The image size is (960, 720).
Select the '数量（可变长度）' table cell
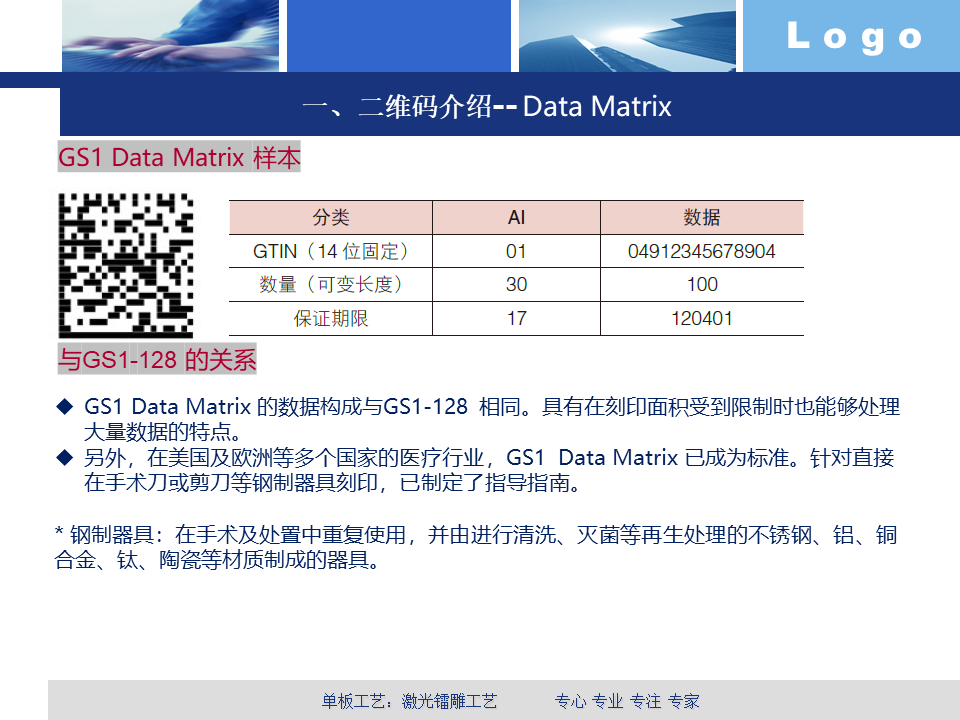pyautogui.click(x=331, y=285)
